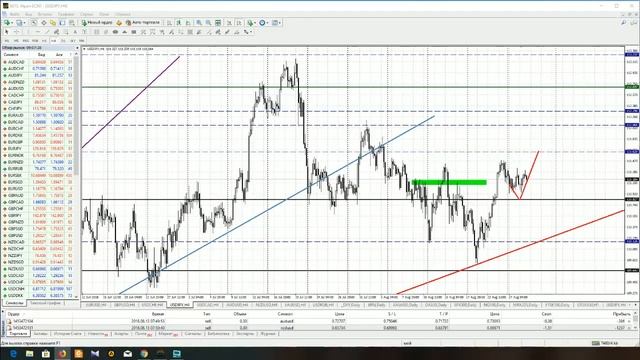Open the Templates toolbar icon
Image resolution: width=640 pixels, height=360 pixels.
click(276, 22)
